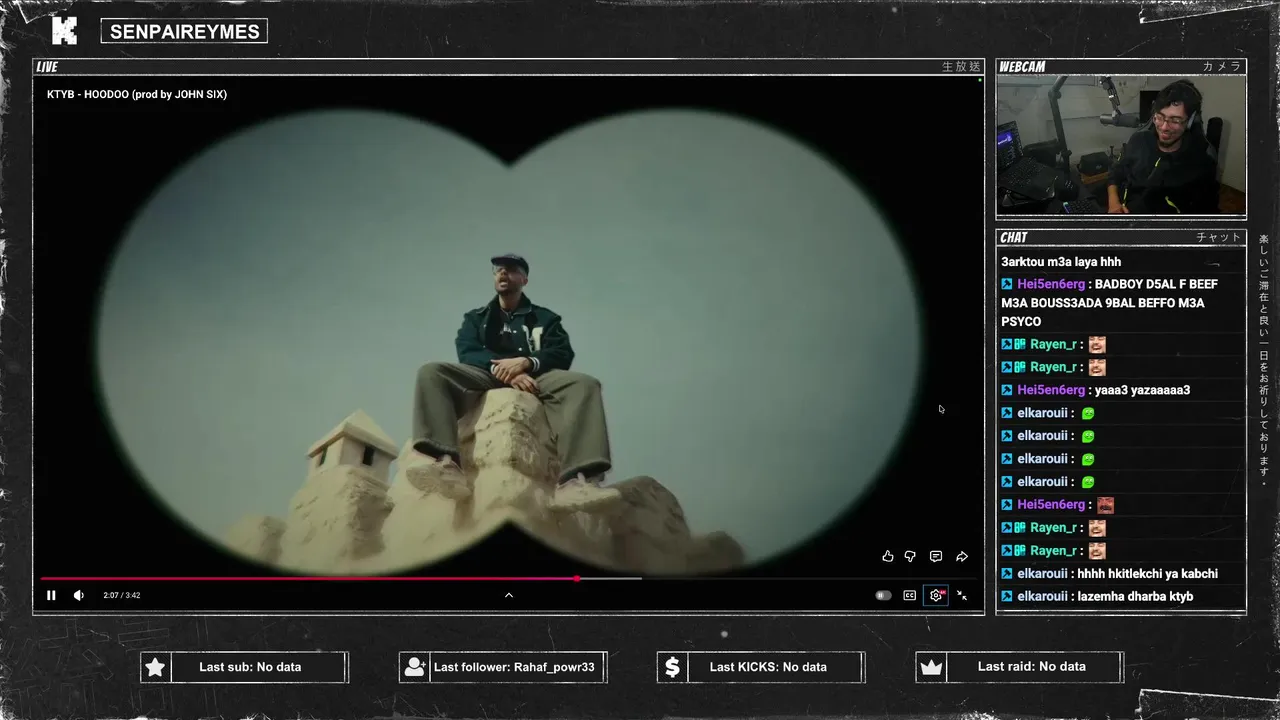The width and height of the screenshot is (1280, 720).
Task: Click the star icon beside Last sub
Action: (x=155, y=667)
